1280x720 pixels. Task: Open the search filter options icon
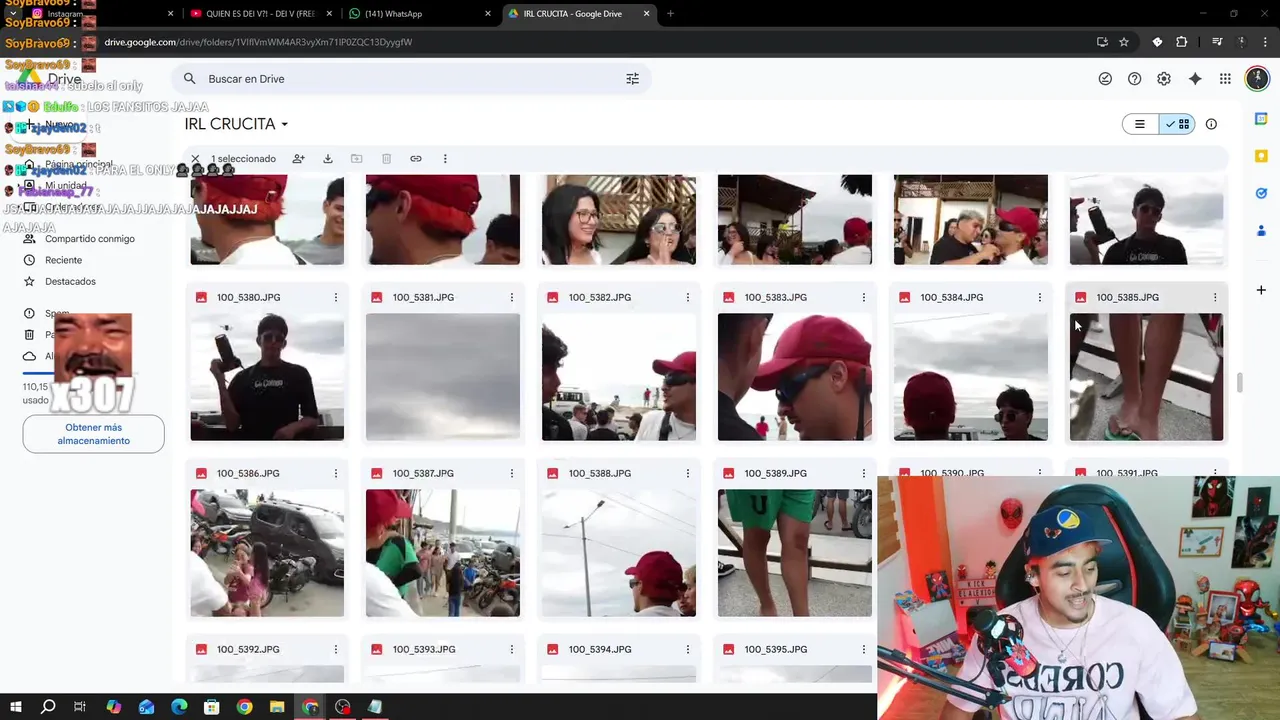(x=632, y=79)
